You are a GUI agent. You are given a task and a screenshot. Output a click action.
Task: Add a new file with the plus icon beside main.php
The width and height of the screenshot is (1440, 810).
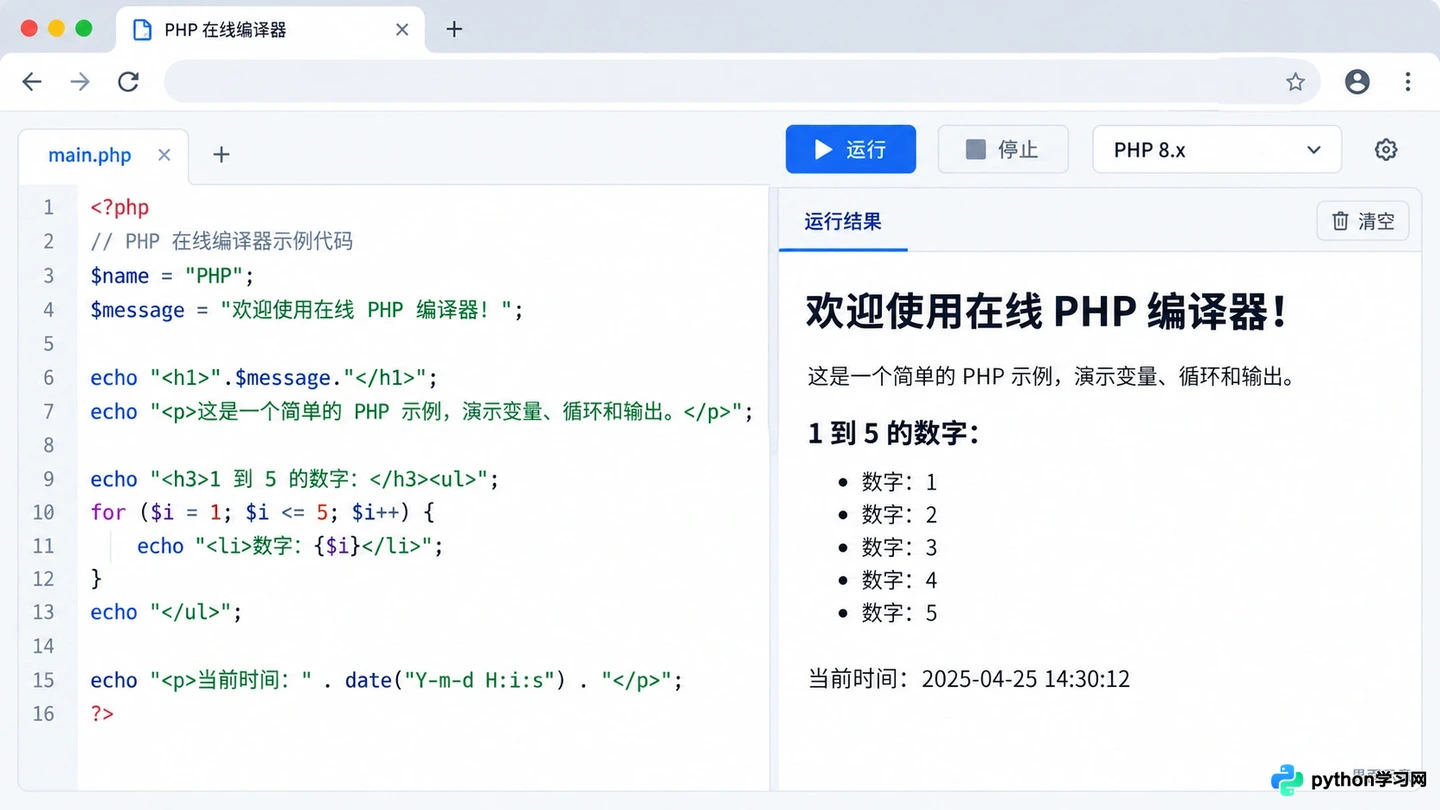tap(222, 154)
